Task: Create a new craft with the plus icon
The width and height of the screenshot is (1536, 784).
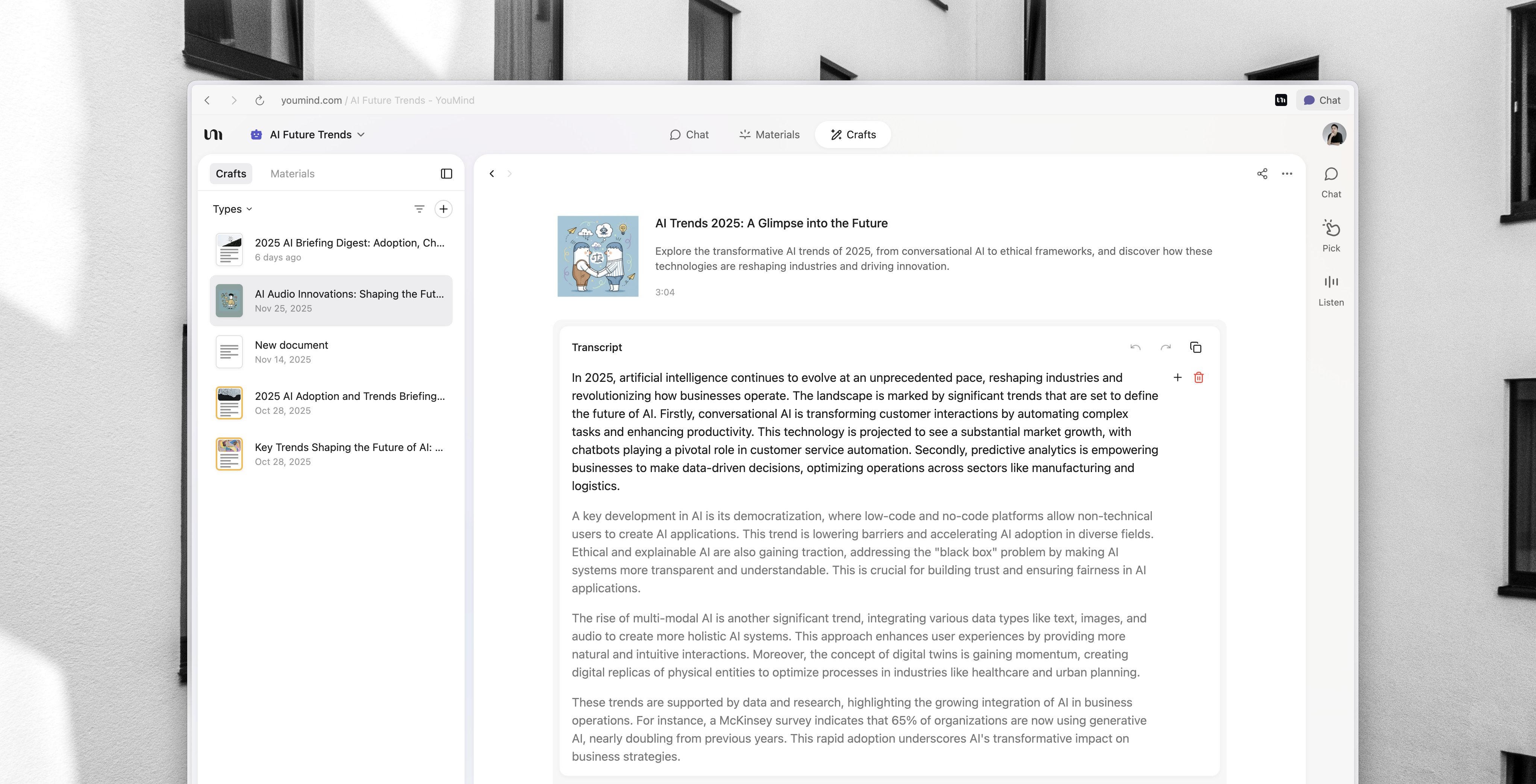Action: click(443, 209)
